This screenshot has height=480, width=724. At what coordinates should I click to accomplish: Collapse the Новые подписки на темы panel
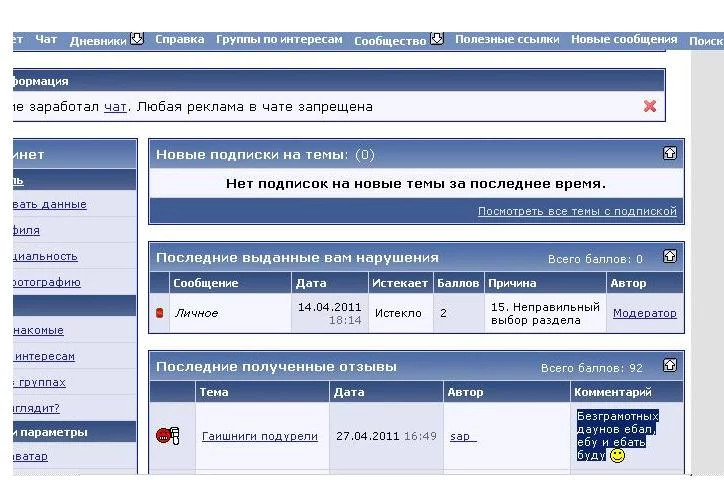(x=670, y=153)
